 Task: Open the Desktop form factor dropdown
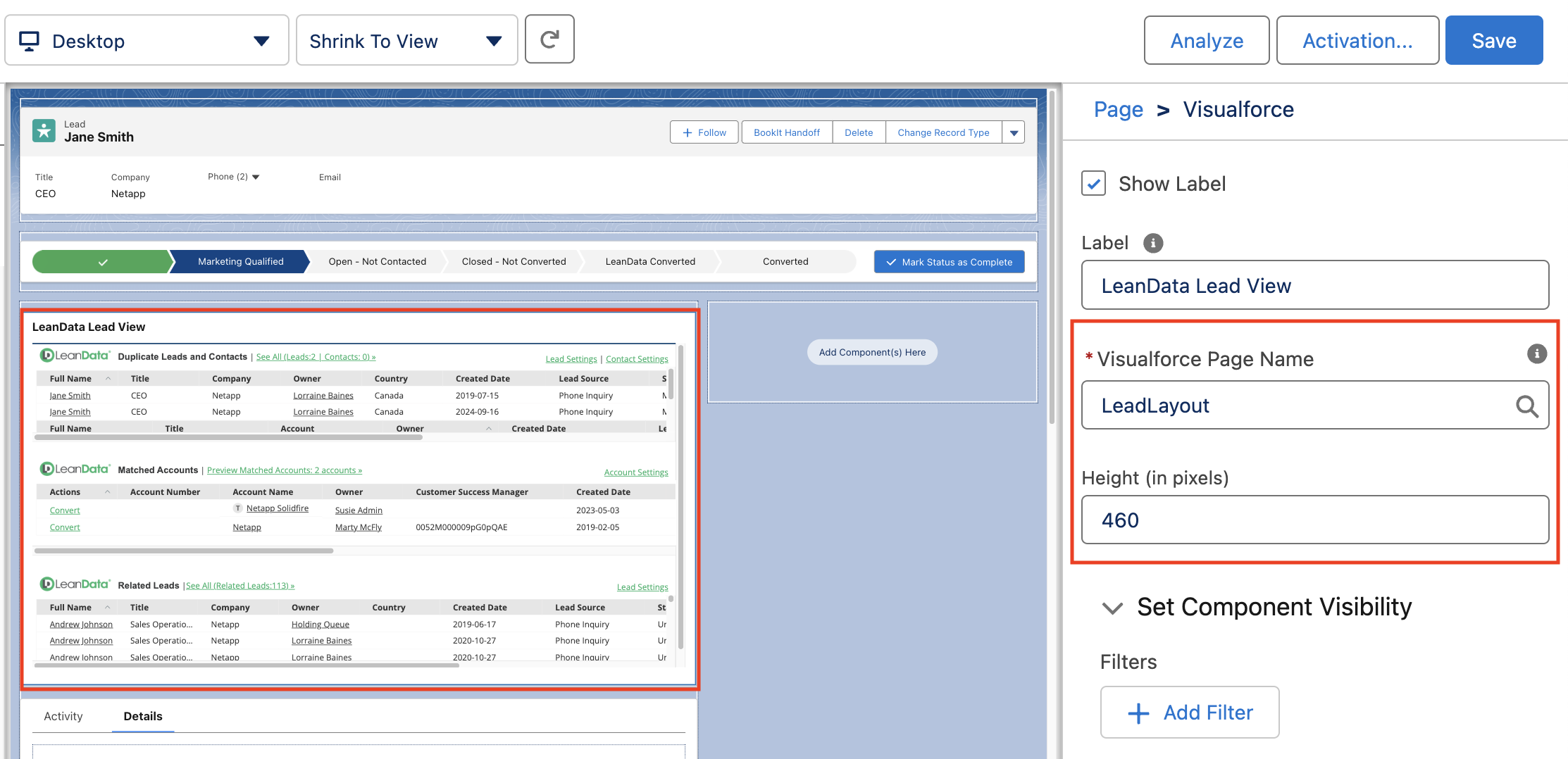point(147,40)
